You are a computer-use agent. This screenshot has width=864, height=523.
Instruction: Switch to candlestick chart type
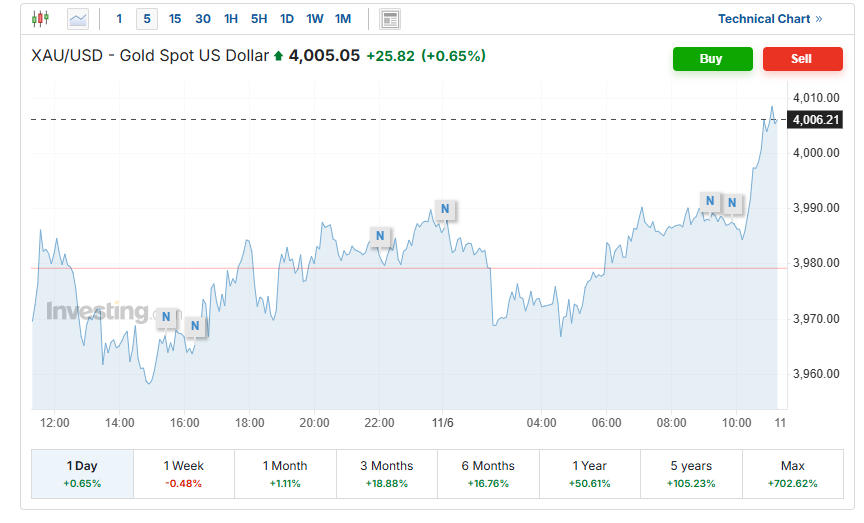click(x=40, y=19)
